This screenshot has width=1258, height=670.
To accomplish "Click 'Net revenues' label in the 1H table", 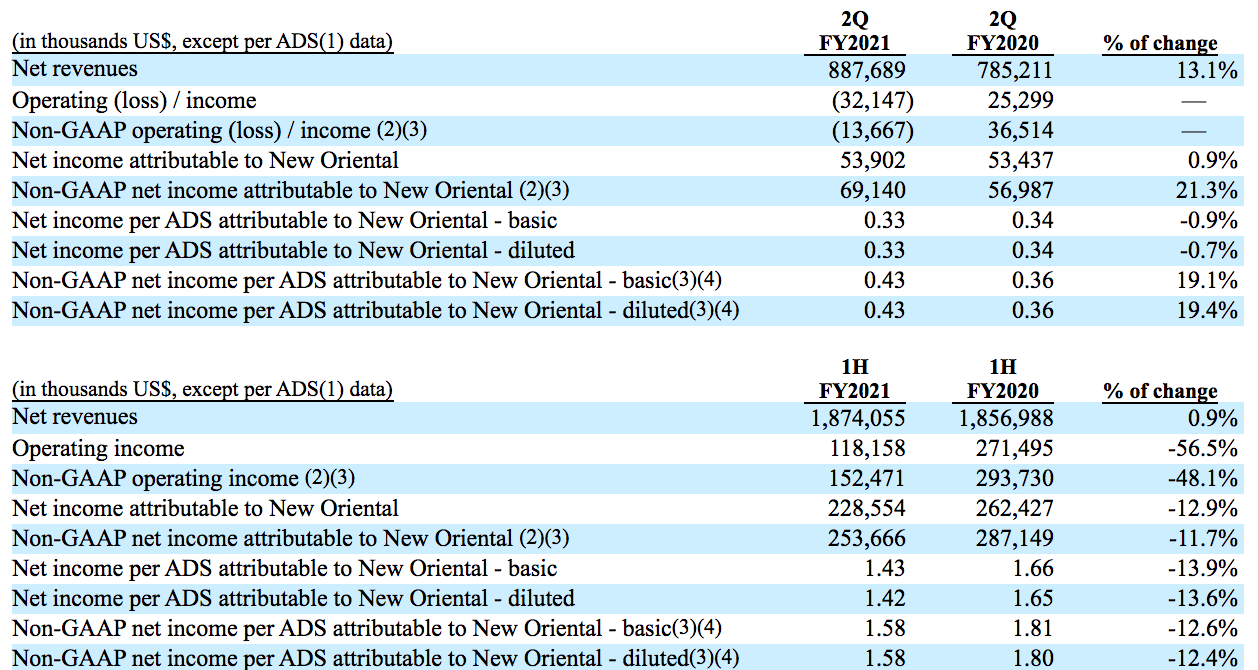I will [75, 417].
